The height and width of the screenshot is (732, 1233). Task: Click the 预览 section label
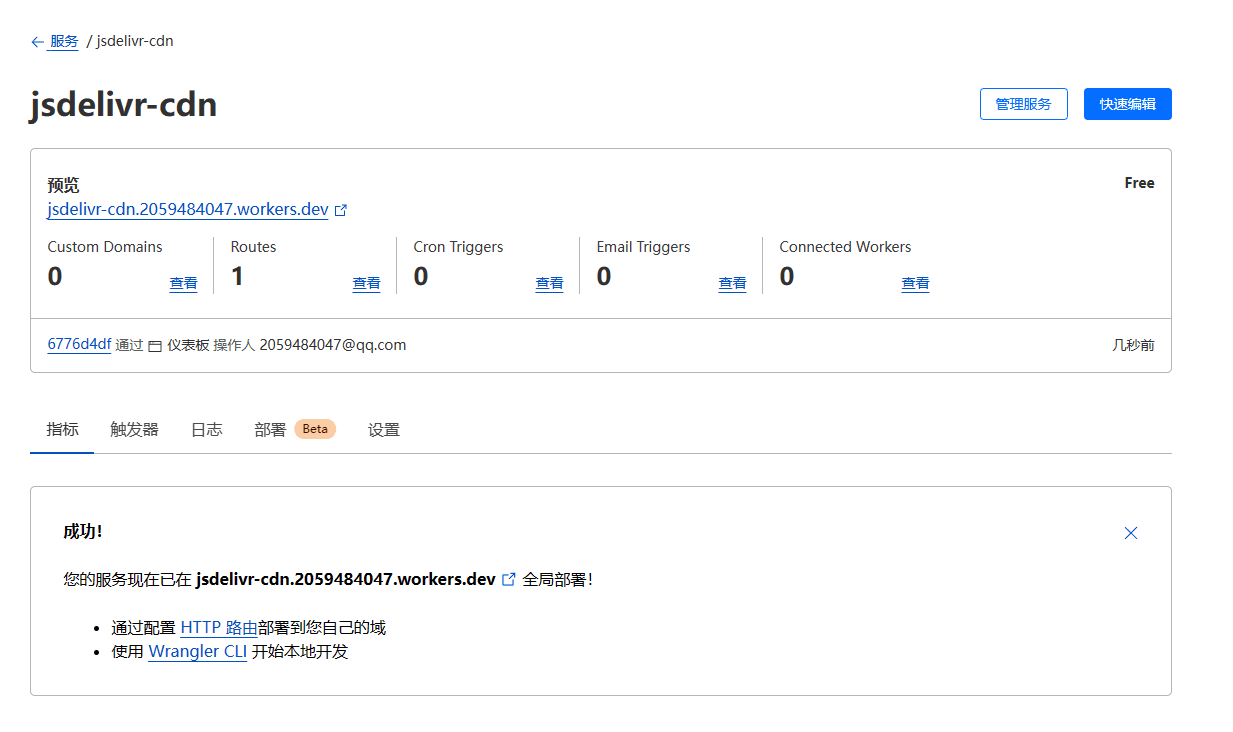pyautogui.click(x=63, y=185)
